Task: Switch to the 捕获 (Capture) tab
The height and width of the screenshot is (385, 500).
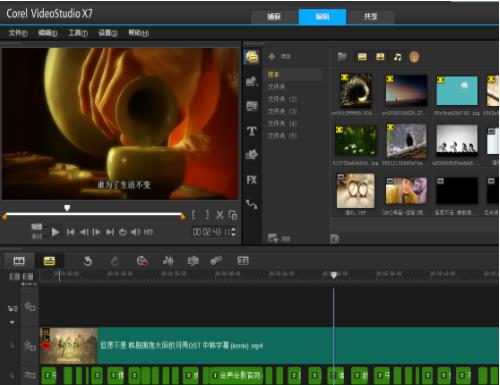Action: click(x=274, y=17)
